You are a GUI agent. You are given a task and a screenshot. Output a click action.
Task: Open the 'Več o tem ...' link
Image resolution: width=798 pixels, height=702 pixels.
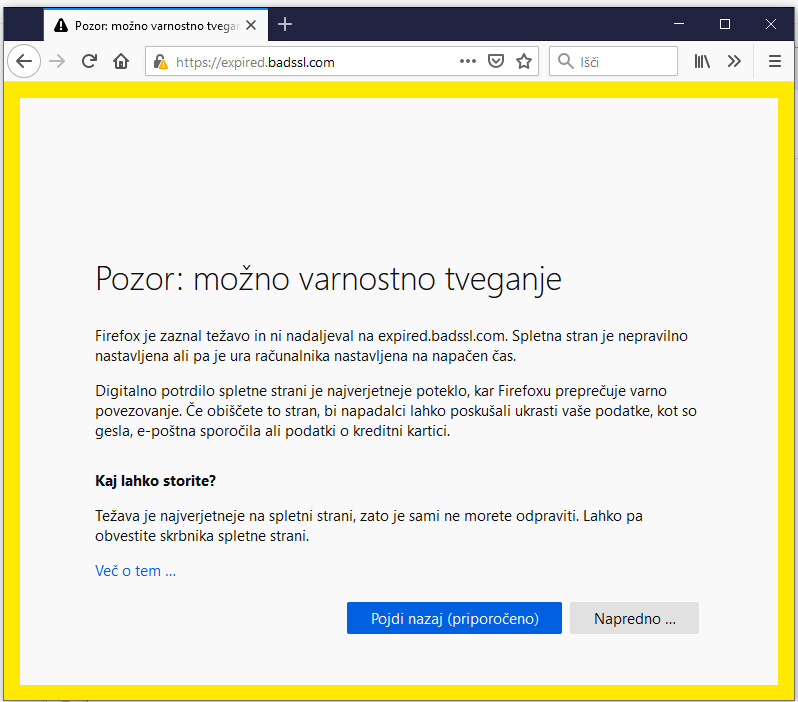tap(135, 571)
